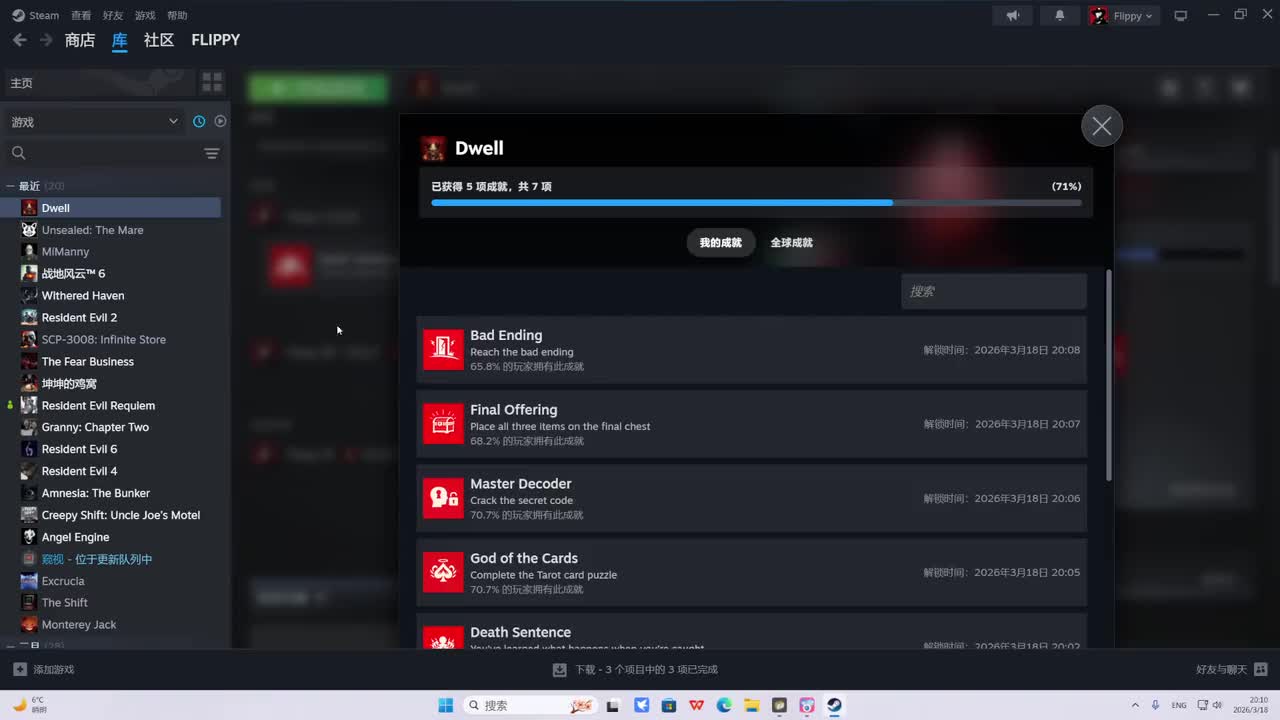1280x720 pixels.
Task: Click the Dwell icon in the achievements header
Action: [x=433, y=148]
